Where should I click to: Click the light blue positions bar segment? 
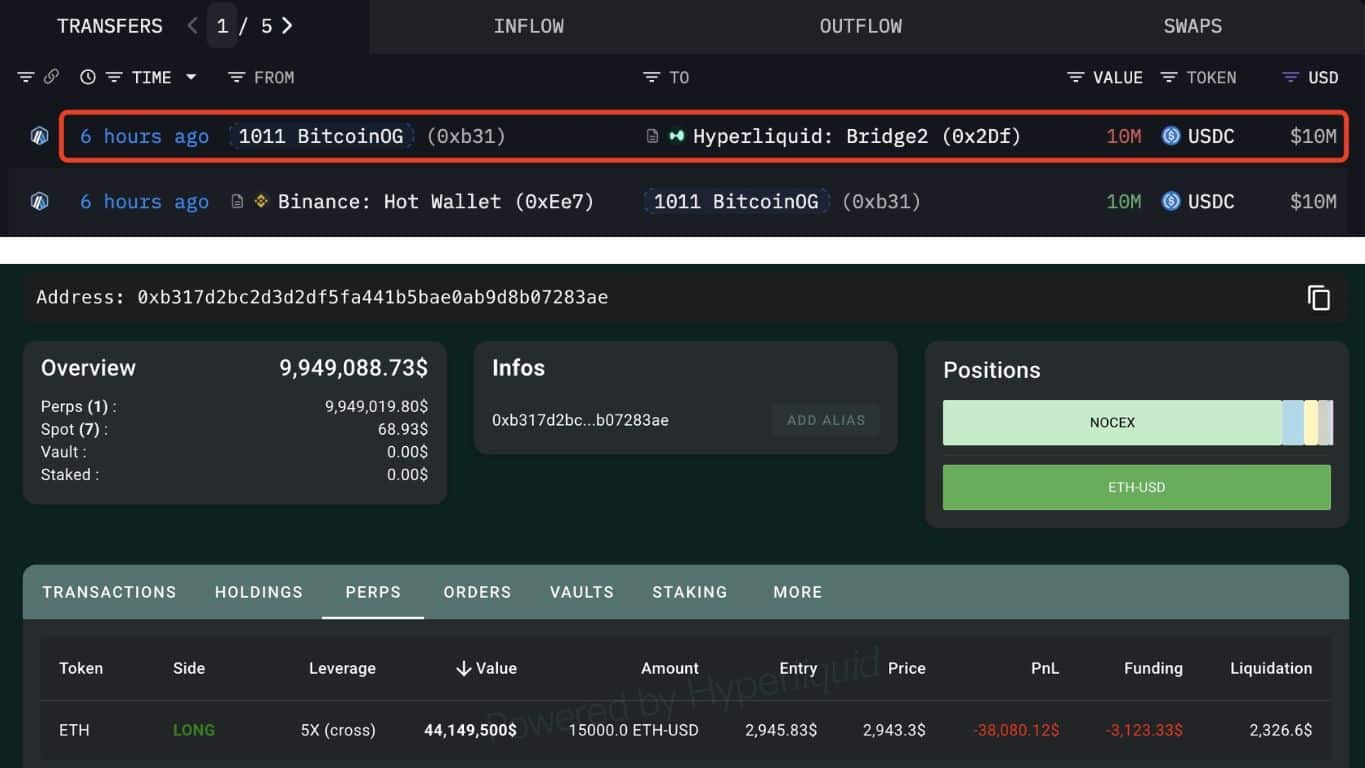1293,422
